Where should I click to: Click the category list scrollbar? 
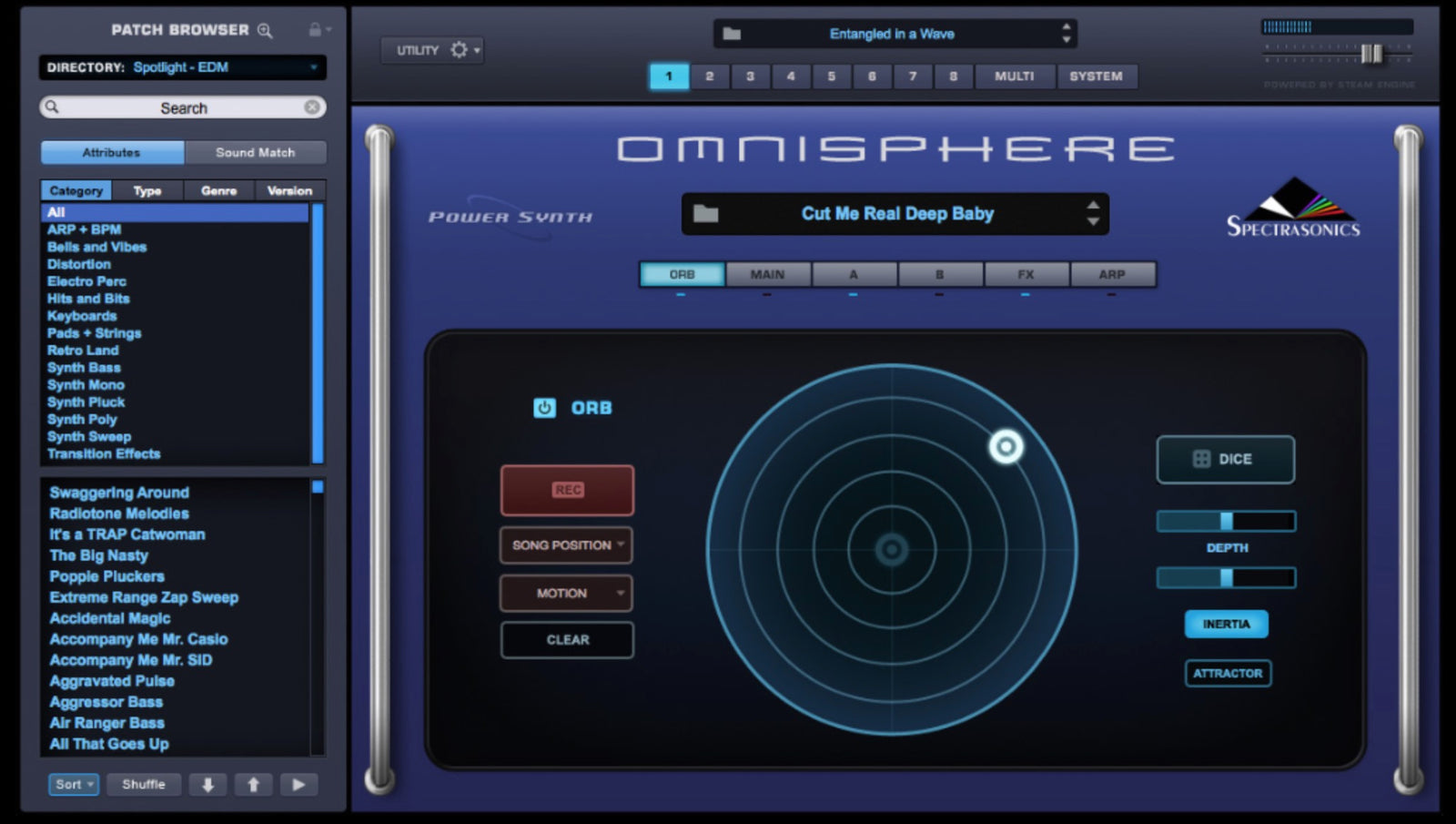point(318,334)
